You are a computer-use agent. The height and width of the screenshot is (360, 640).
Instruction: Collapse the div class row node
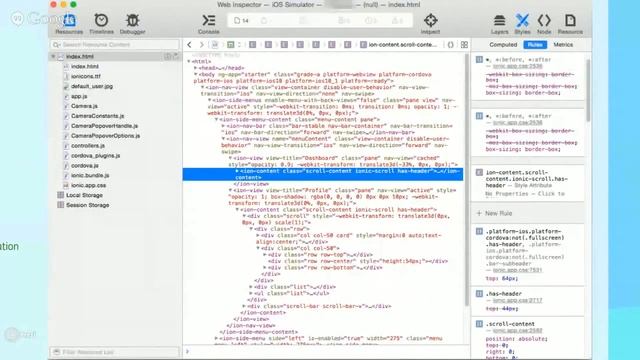pos(251,229)
